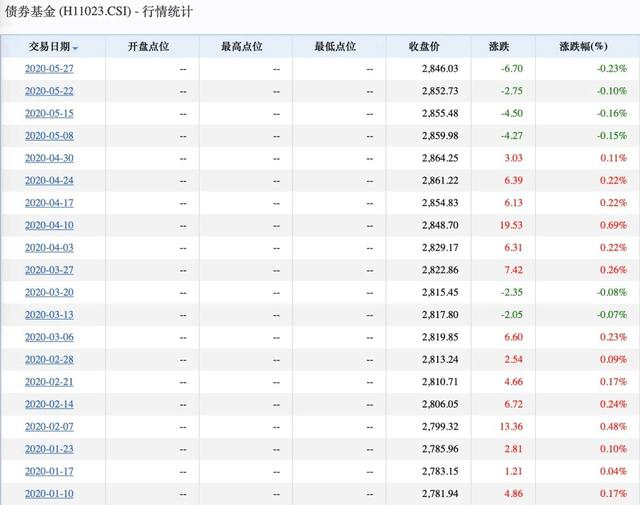The width and height of the screenshot is (640, 505).
Task: Sort by 交易日期 column arrow
Action: [x=75, y=48]
